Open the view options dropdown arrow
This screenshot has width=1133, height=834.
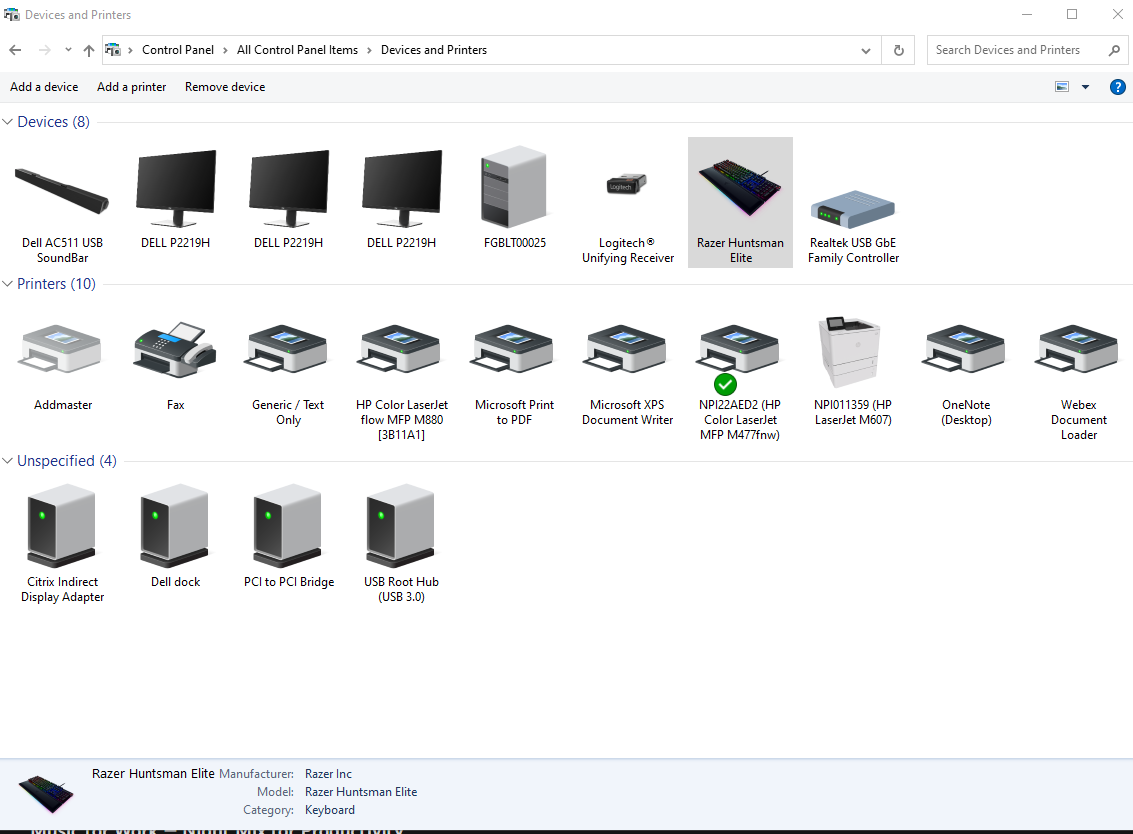(1085, 87)
